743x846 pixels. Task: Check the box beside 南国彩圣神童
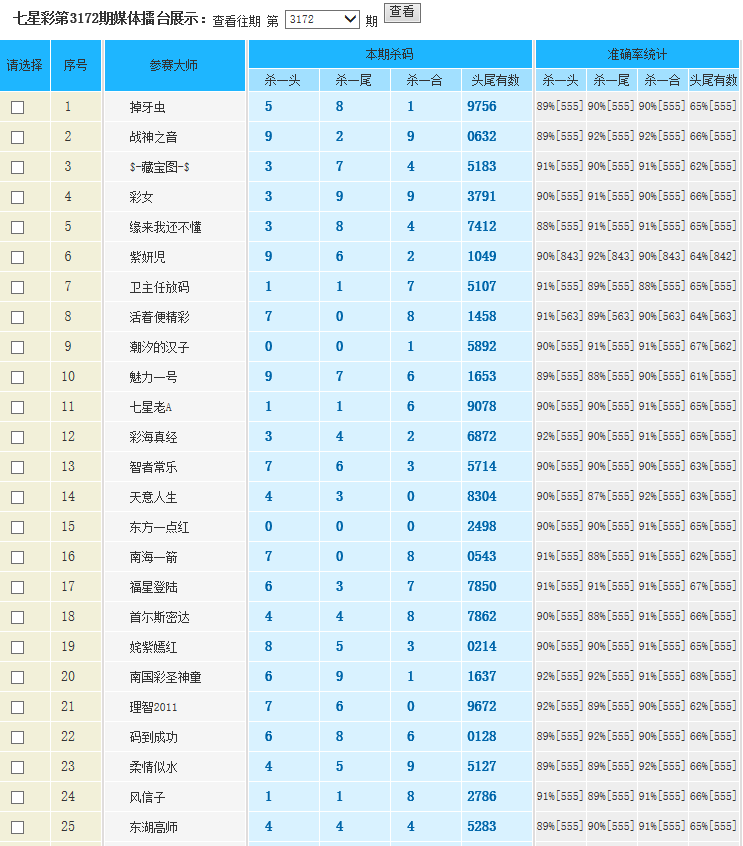[17, 678]
